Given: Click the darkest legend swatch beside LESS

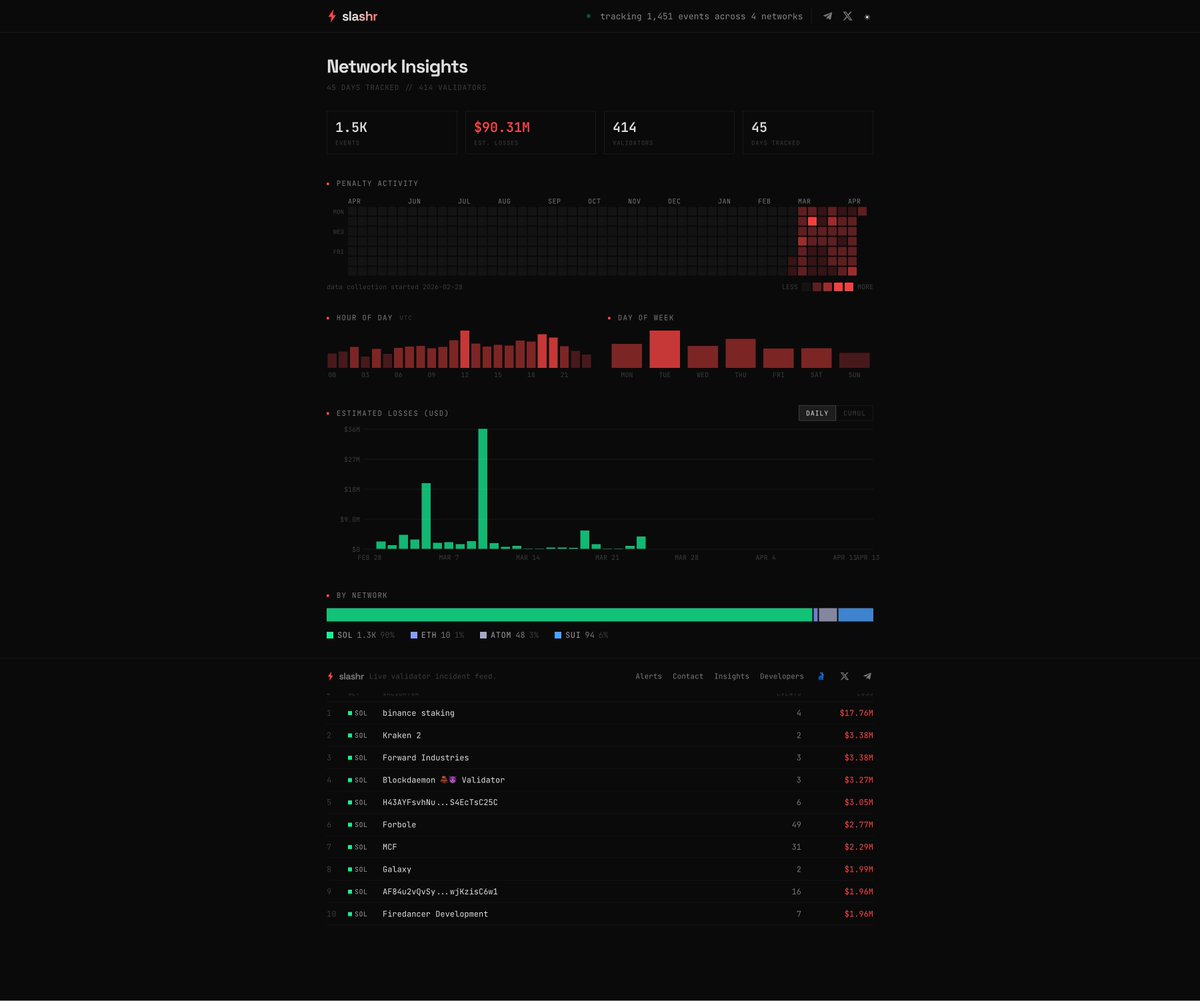Looking at the screenshot, I should coord(806,287).
